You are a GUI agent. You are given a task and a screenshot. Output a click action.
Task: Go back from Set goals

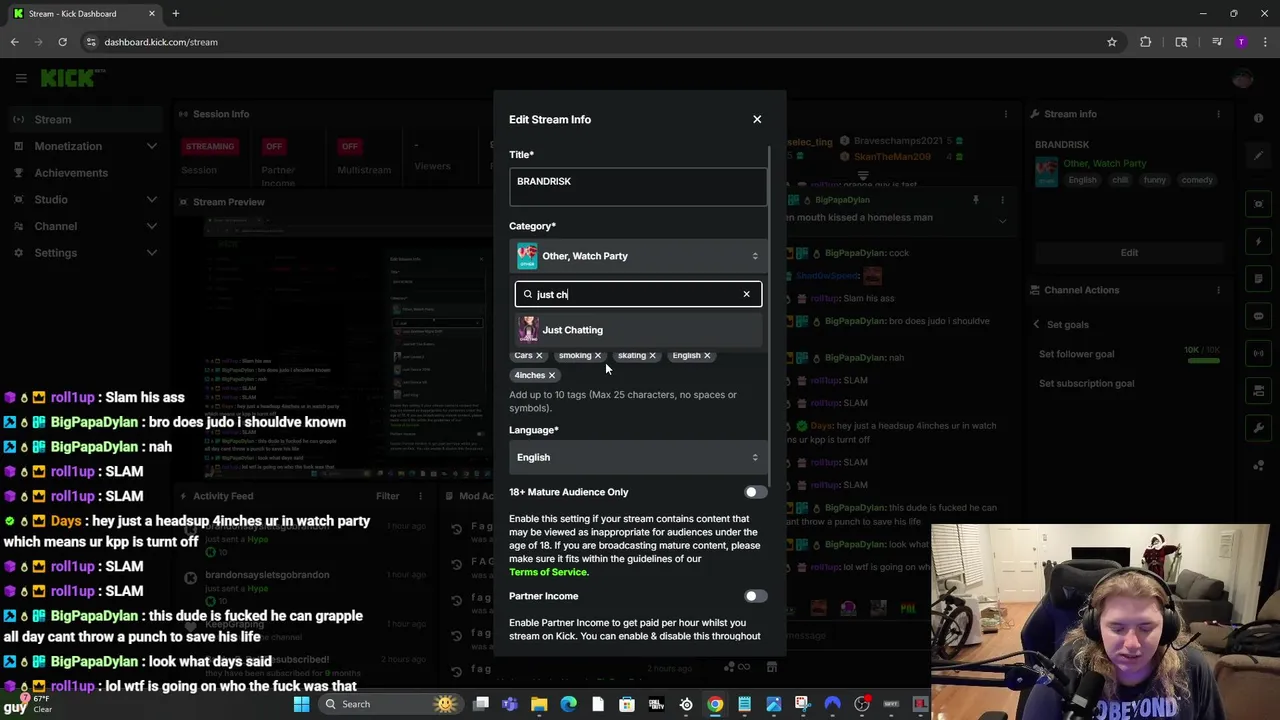[1037, 324]
